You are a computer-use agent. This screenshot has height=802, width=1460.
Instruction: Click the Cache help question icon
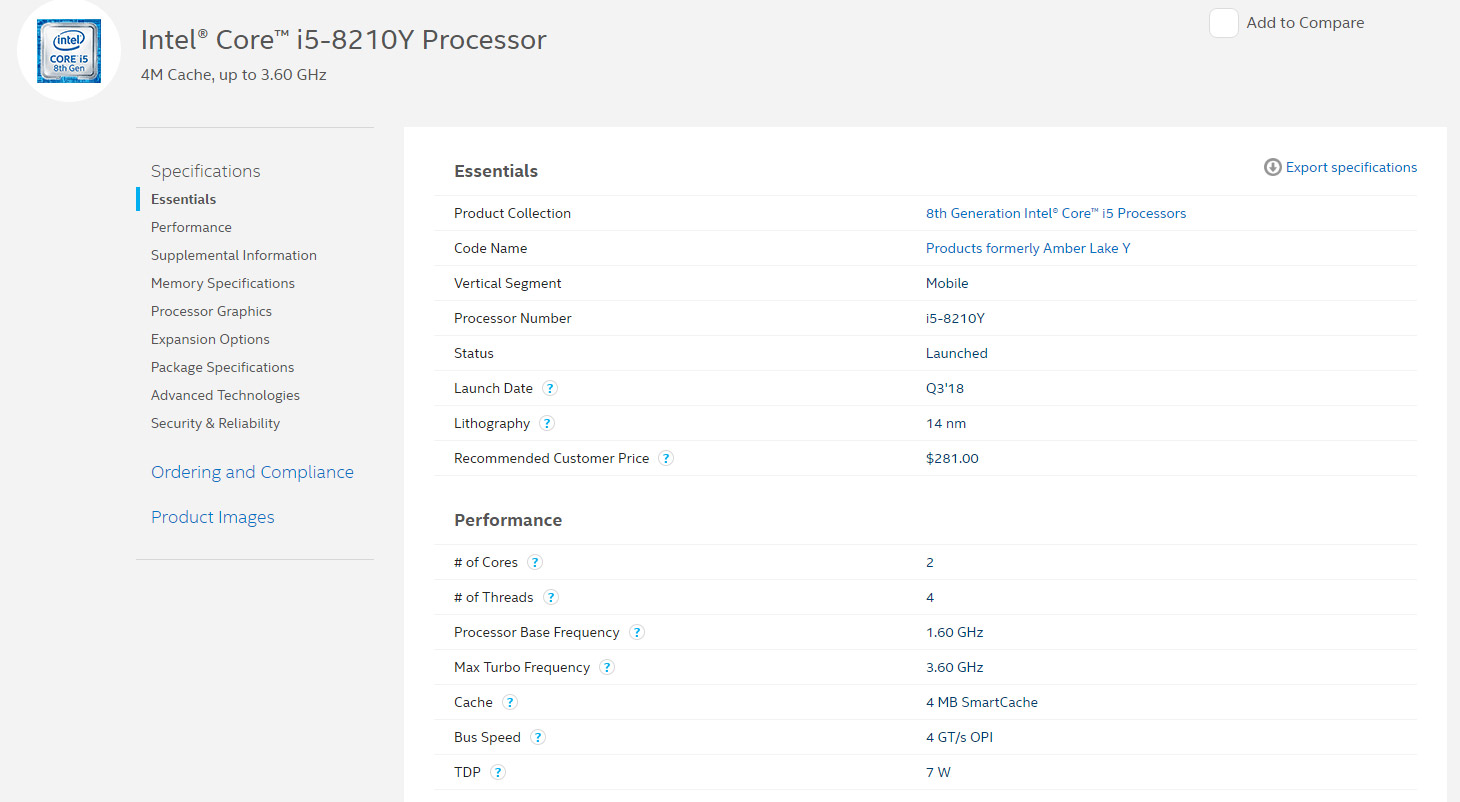(x=510, y=702)
